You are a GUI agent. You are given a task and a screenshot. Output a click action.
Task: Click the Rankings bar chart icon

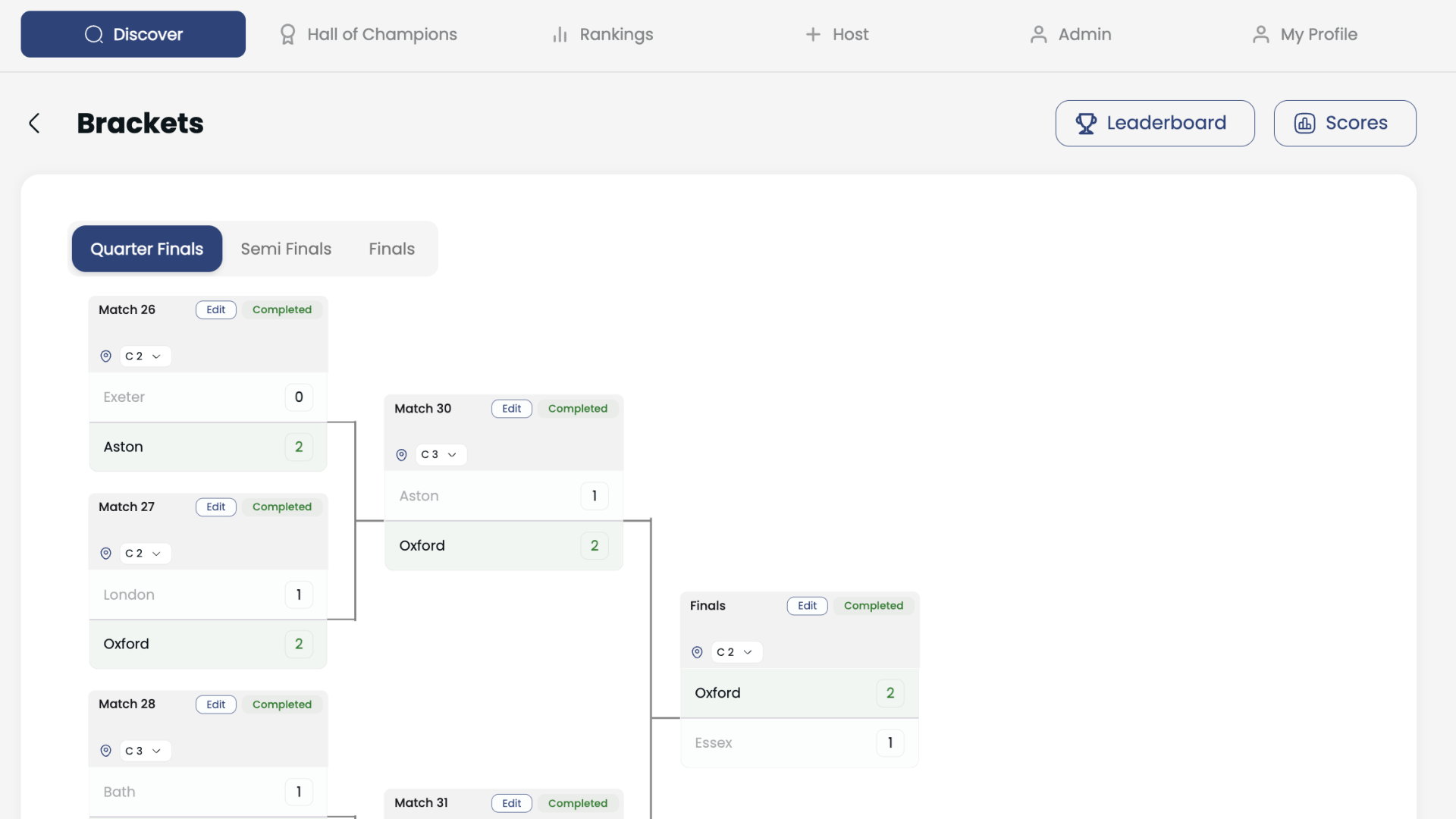point(560,34)
